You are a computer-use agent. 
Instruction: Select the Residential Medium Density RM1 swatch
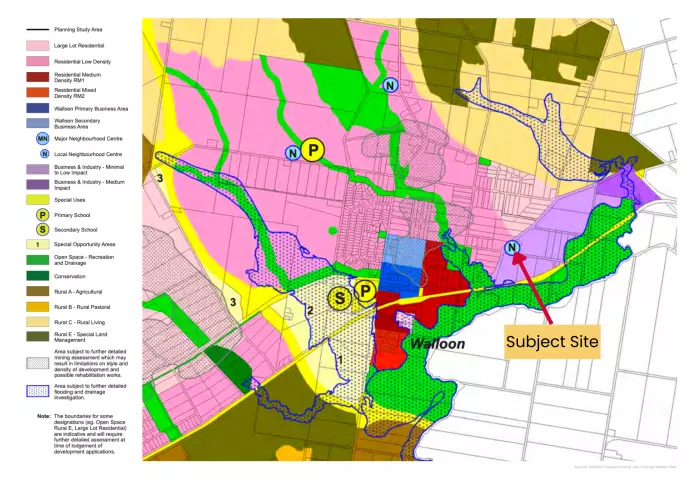(x=43, y=76)
